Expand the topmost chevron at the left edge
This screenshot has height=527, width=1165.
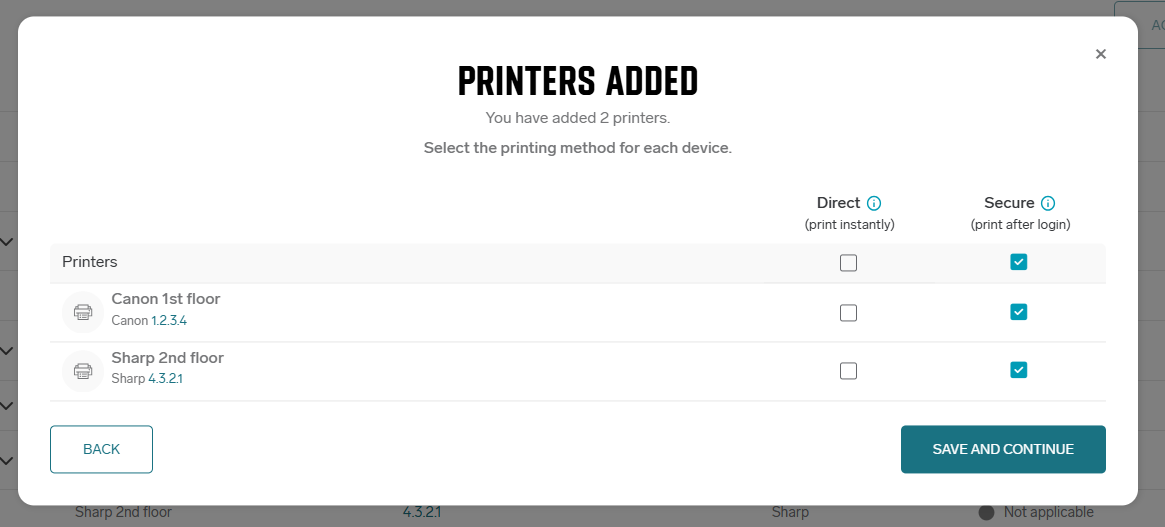pos(7,242)
